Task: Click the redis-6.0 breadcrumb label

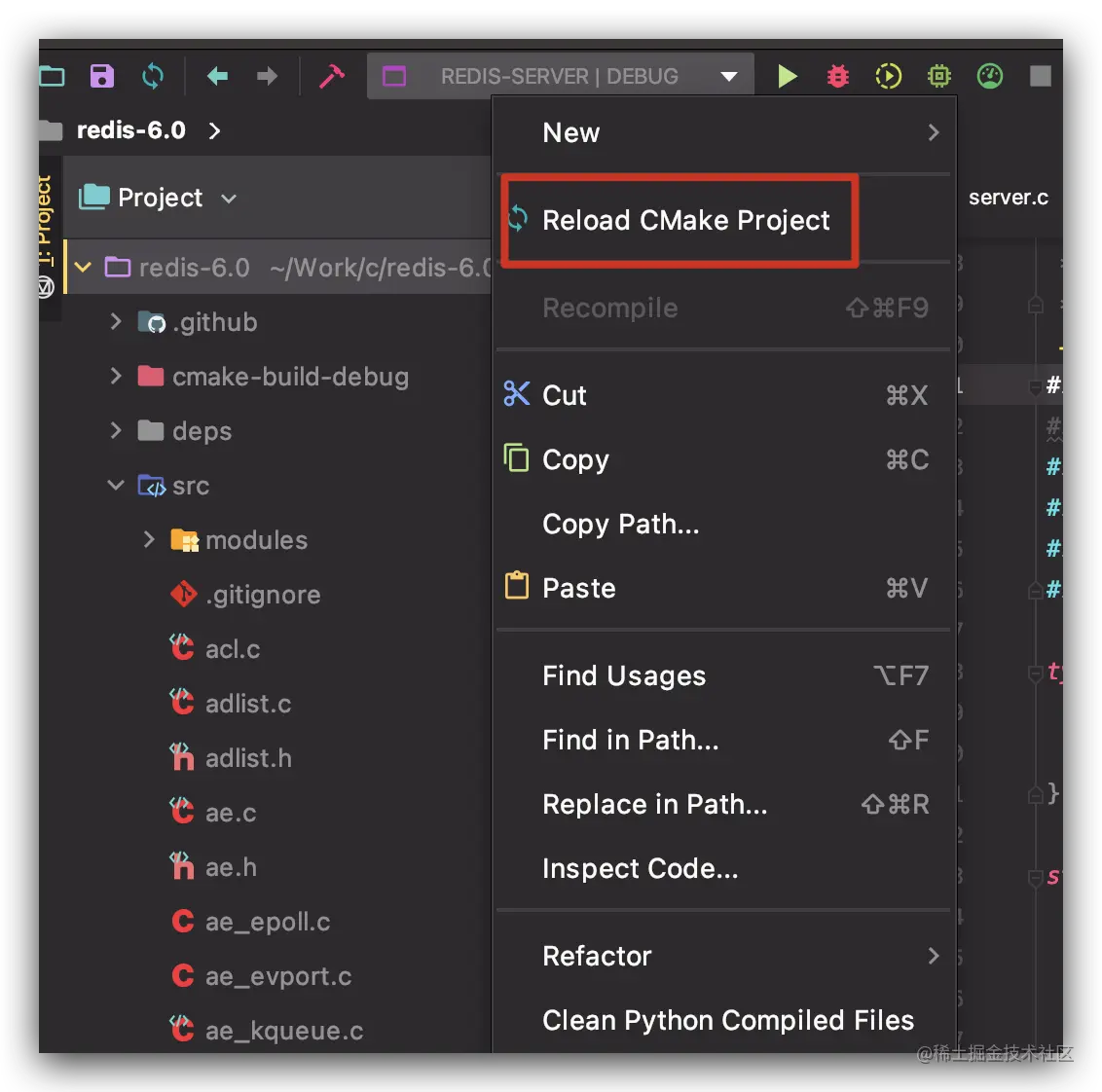Action: [x=130, y=130]
